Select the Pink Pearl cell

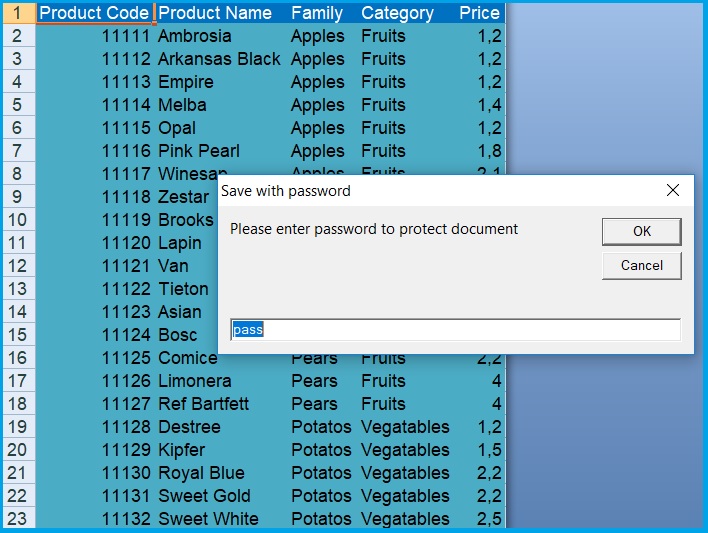(x=199, y=151)
